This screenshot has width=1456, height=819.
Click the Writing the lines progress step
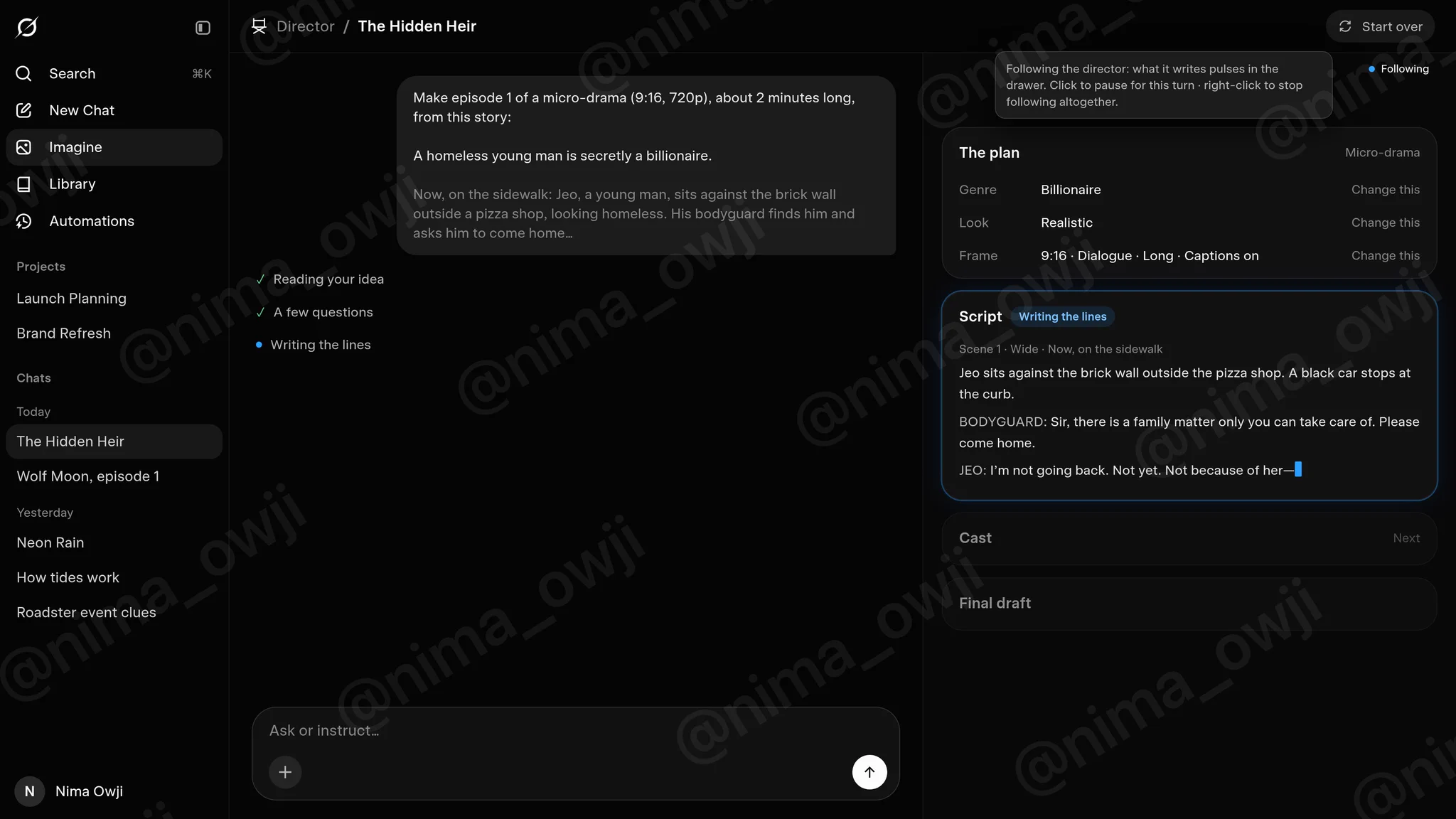coord(313,345)
